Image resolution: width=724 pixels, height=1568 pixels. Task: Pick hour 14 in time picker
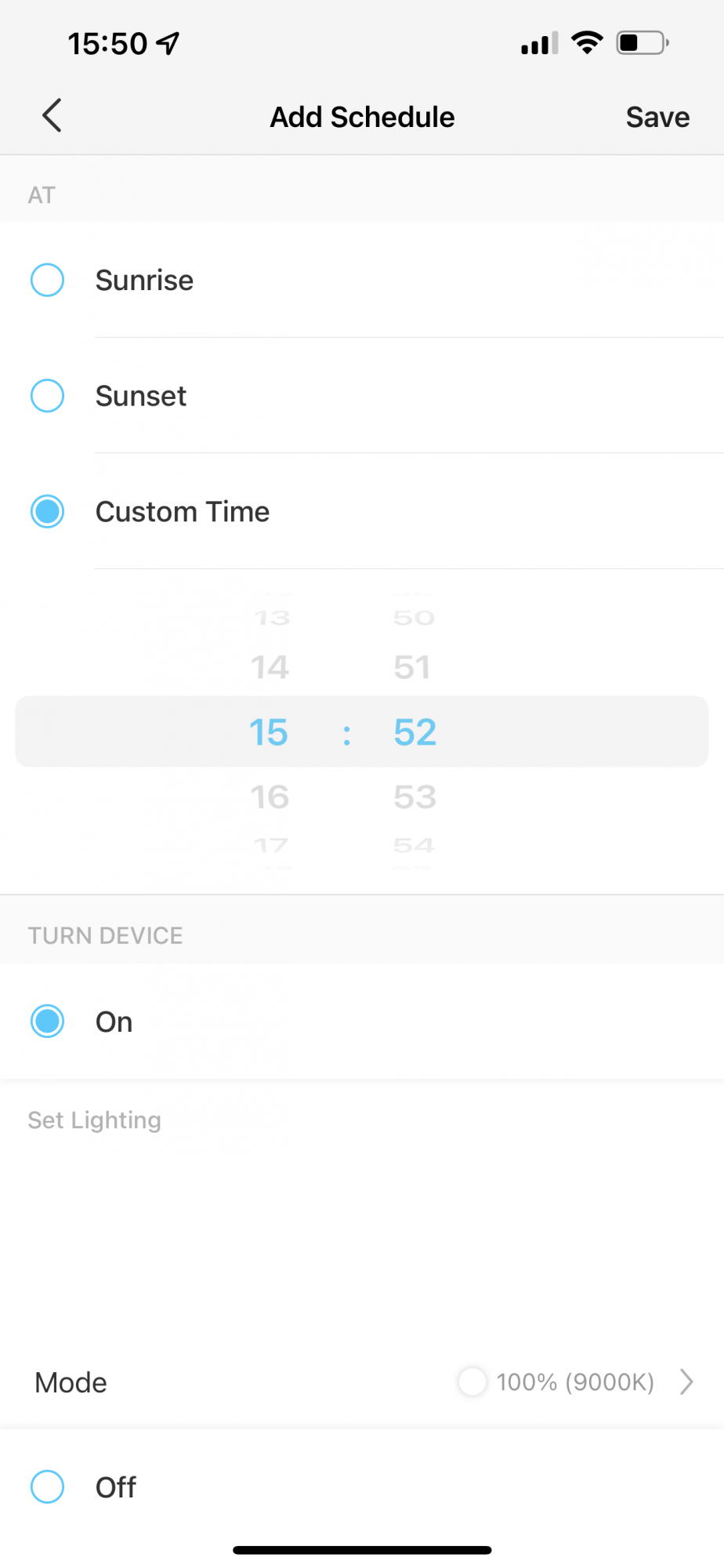pos(270,667)
